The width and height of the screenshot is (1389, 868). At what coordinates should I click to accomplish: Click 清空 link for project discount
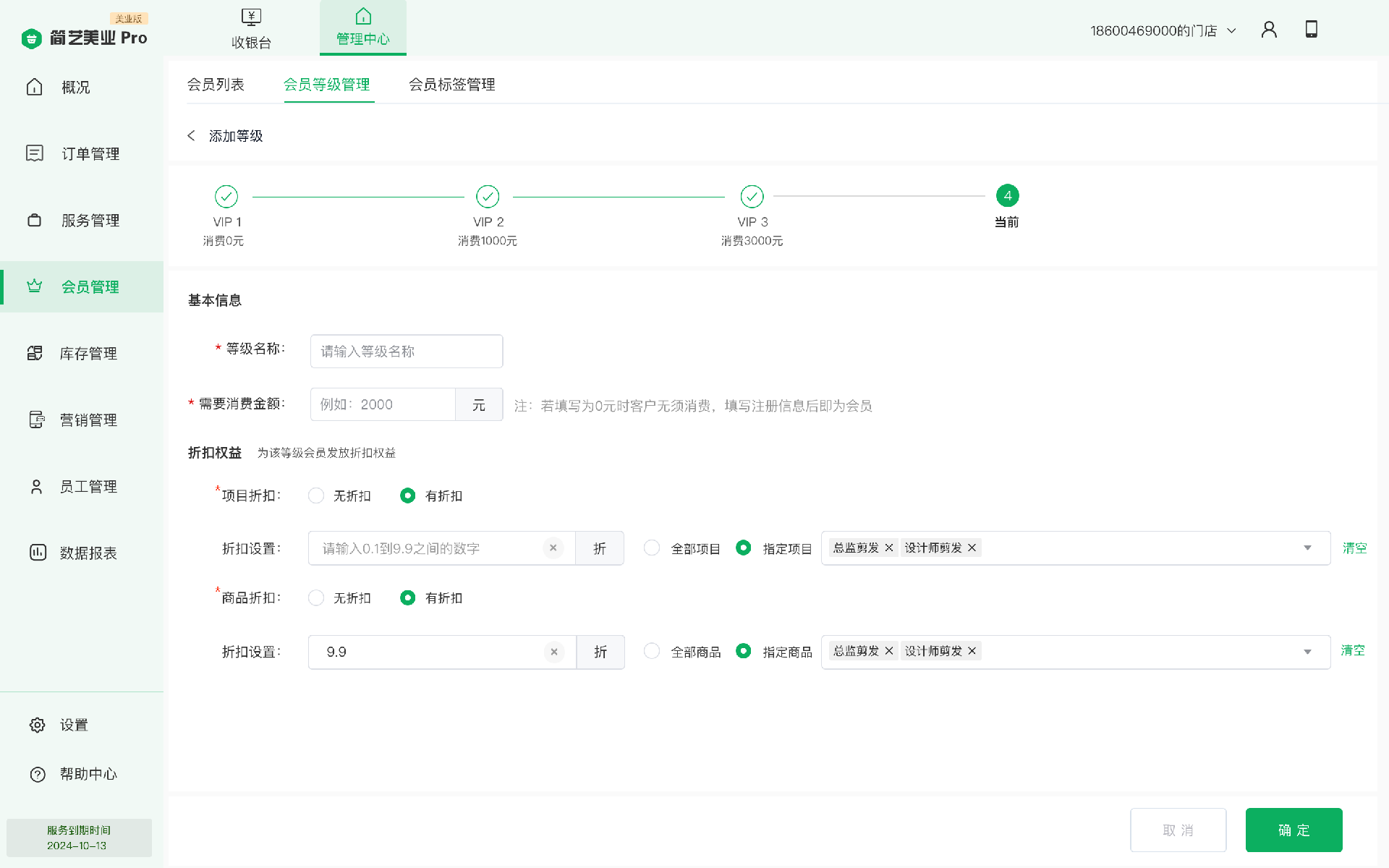coord(1354,548)
